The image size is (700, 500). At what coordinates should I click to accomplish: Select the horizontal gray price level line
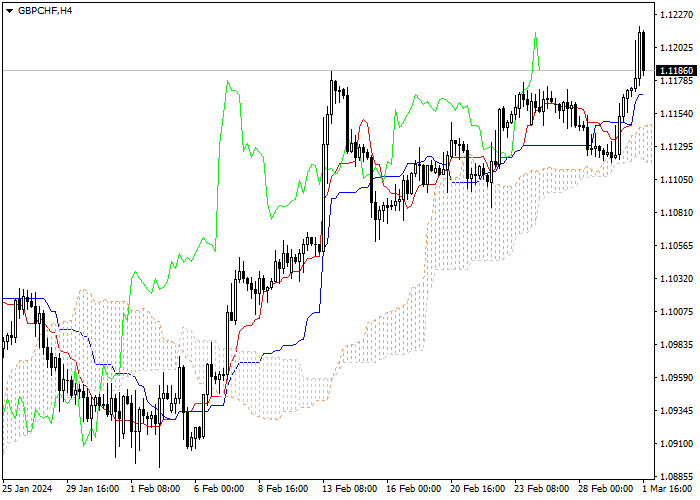point(328,71)
